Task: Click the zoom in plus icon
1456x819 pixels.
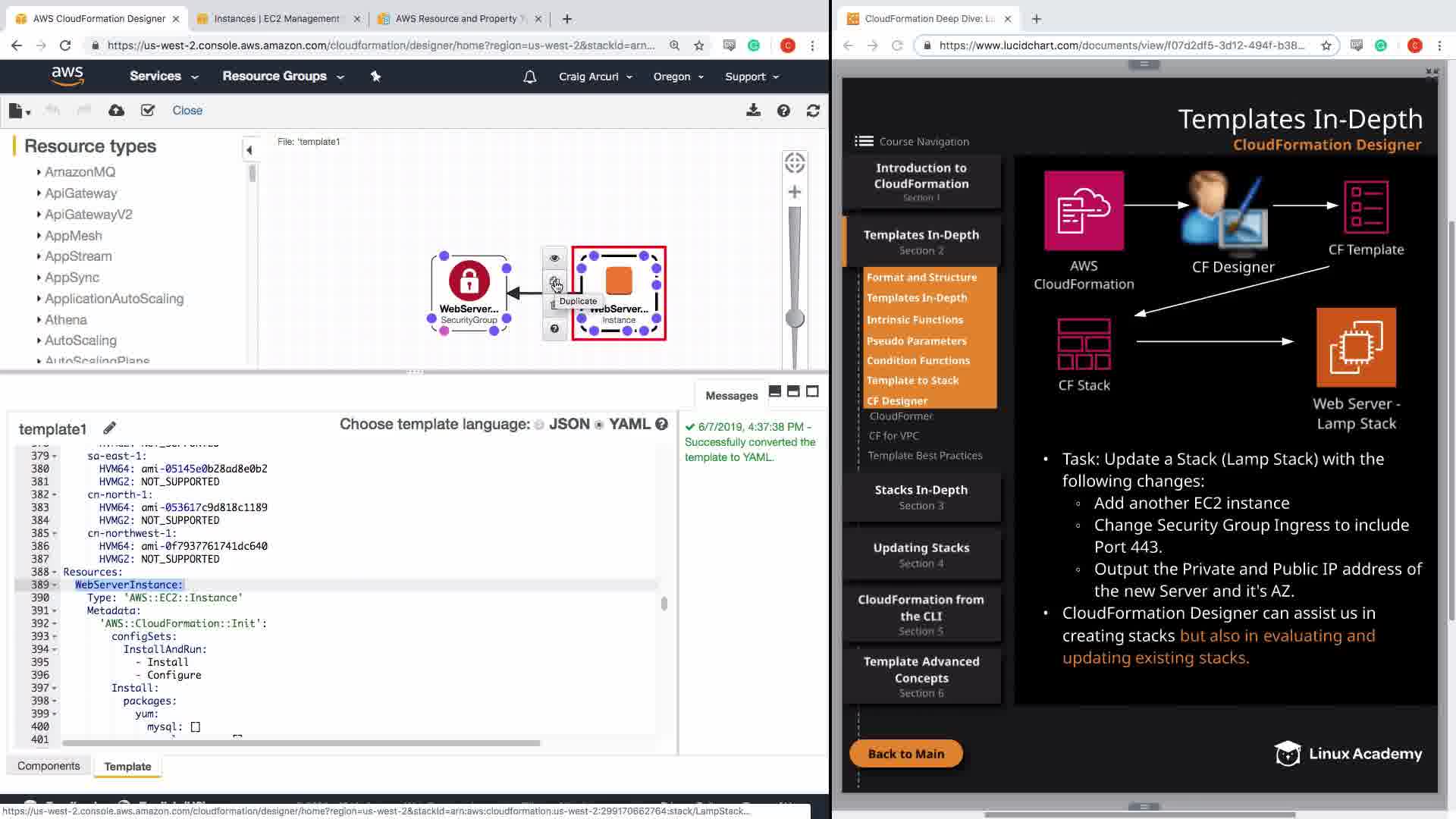Action: [795, 192]
